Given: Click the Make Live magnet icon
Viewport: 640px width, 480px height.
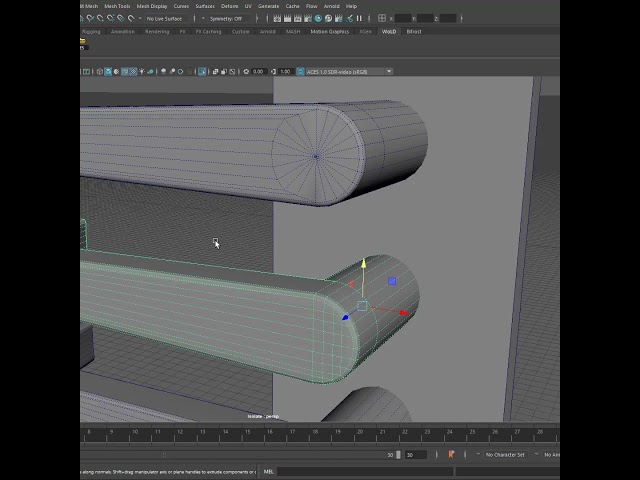Looking at the screenshot, I should (131, 18).
